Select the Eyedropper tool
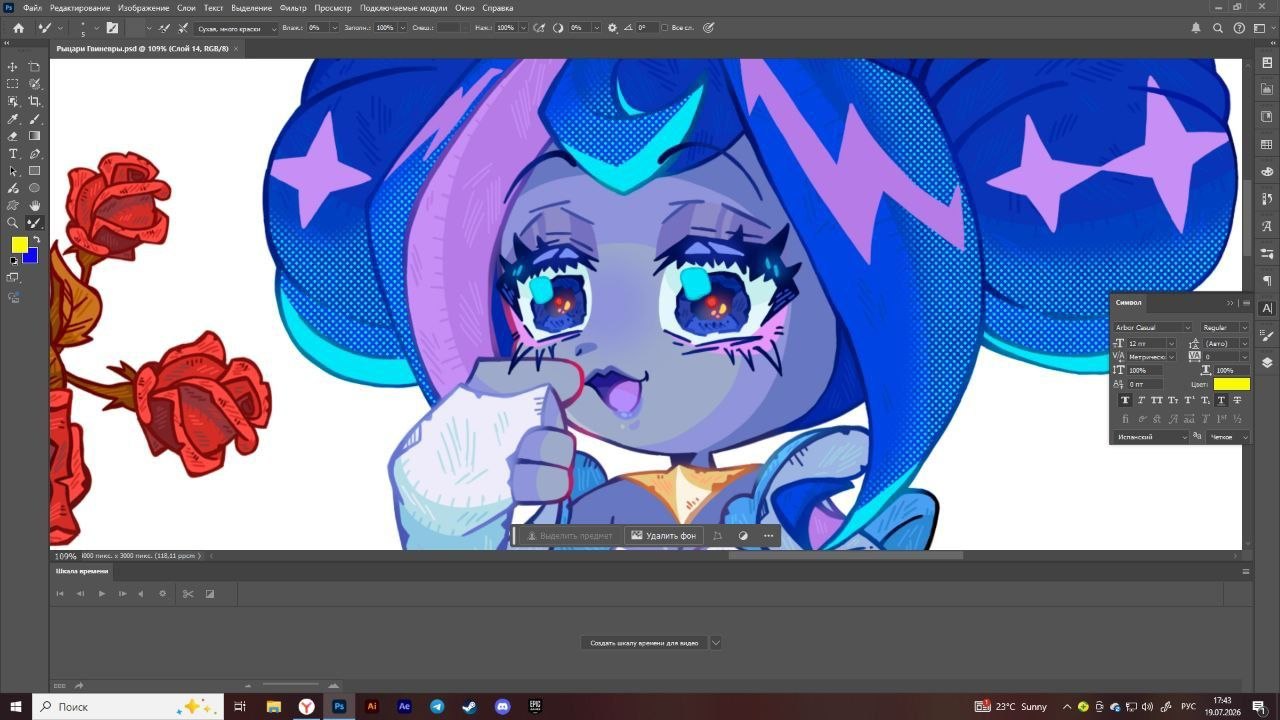Image resolution: width=1280 pixels, height=720 pixels. pos(13,119)
